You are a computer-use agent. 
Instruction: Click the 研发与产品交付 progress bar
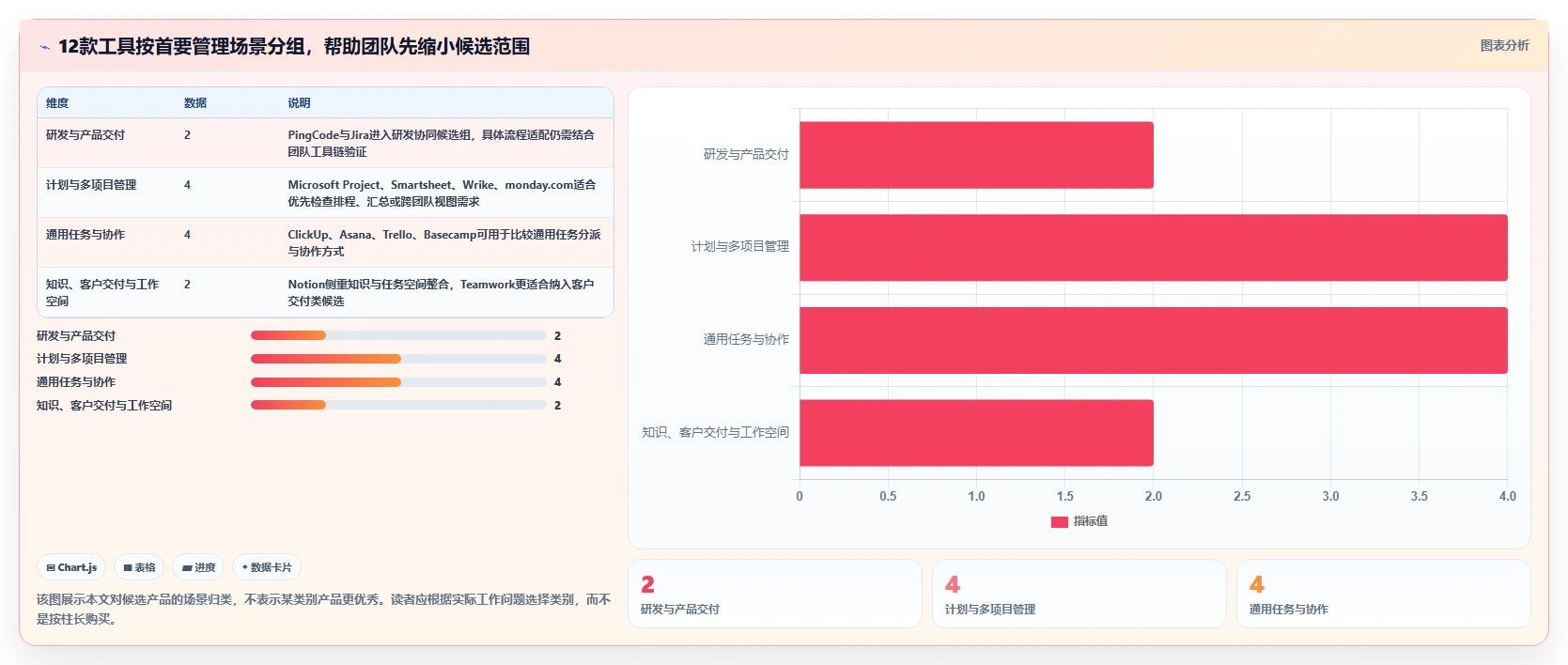[398, 335]
